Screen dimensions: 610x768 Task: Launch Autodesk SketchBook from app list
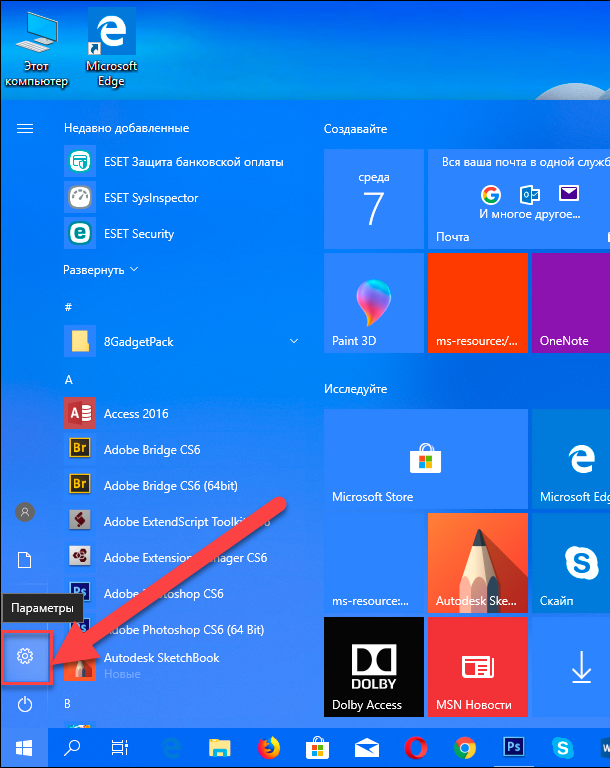181,665
